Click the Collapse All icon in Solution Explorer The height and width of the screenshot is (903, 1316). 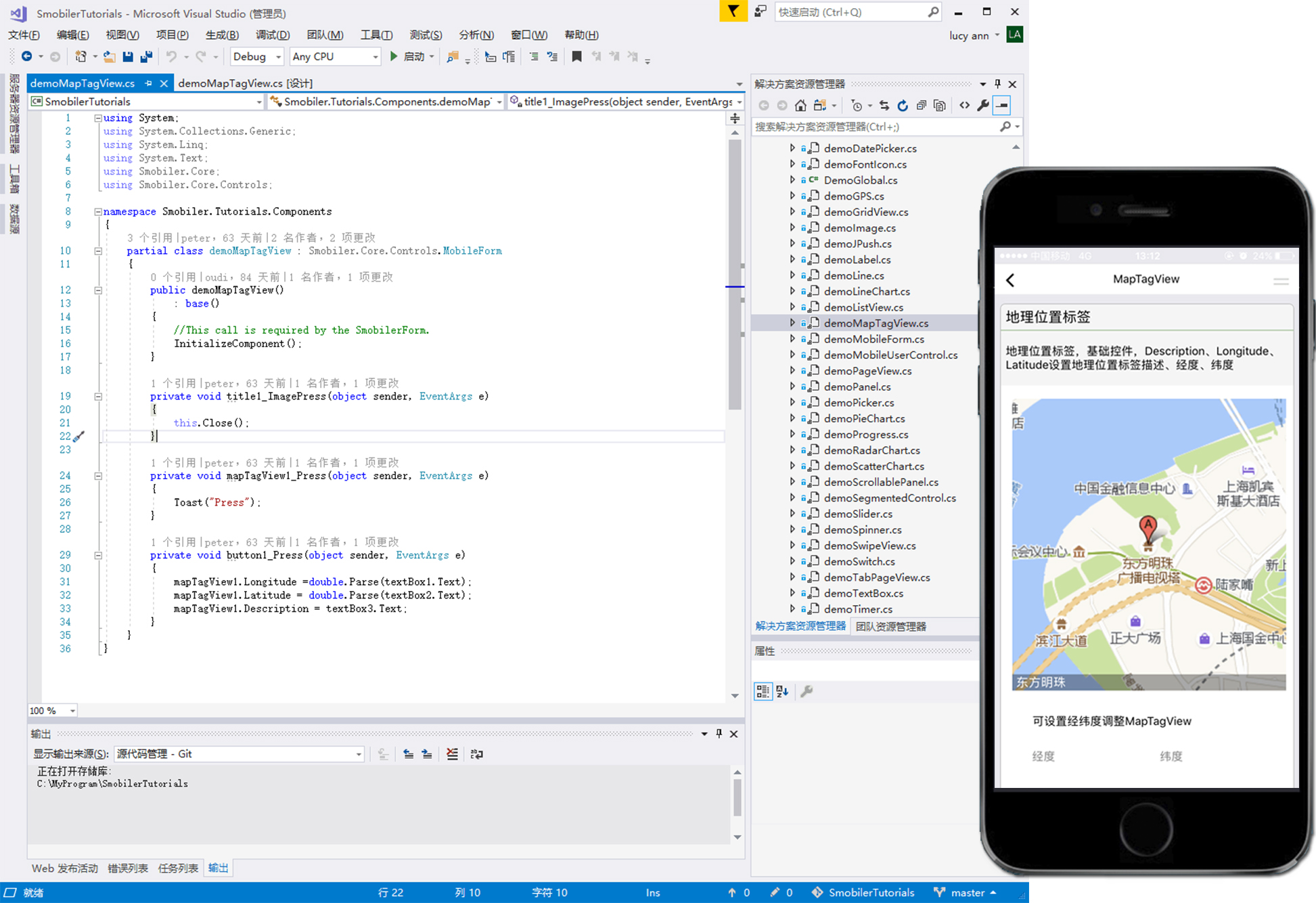point(921,106)
